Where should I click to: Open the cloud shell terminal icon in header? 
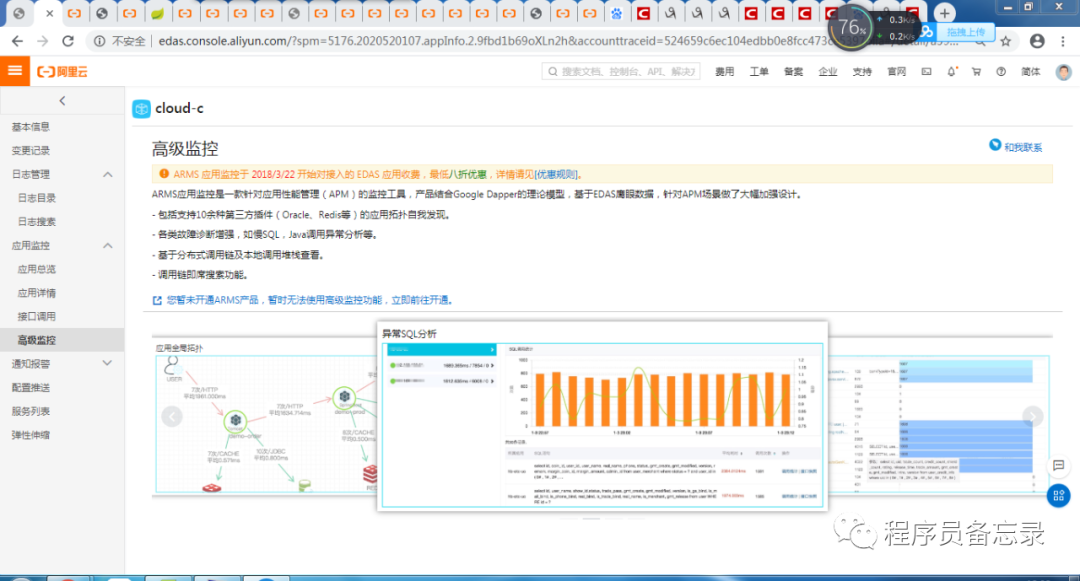(926, 72)
